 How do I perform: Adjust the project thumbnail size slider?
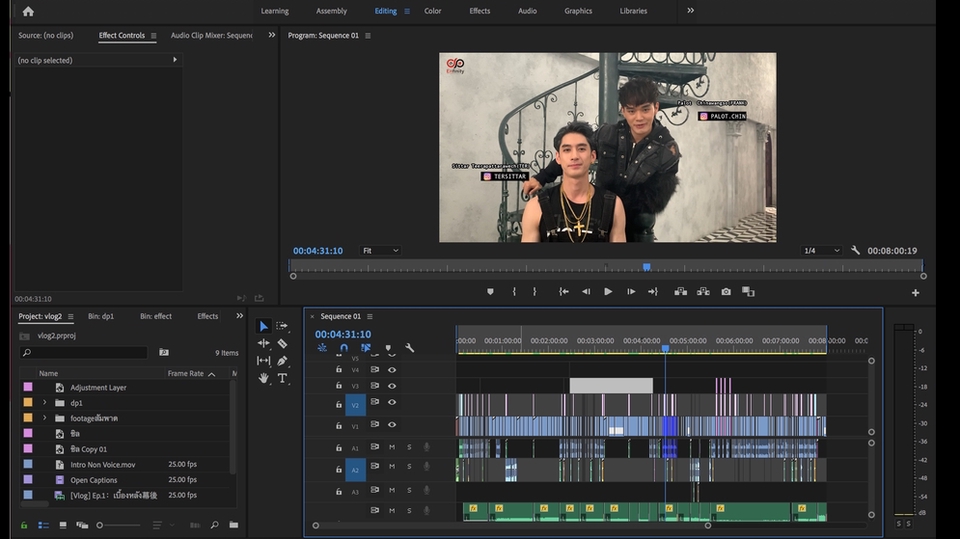click(100, 525)
